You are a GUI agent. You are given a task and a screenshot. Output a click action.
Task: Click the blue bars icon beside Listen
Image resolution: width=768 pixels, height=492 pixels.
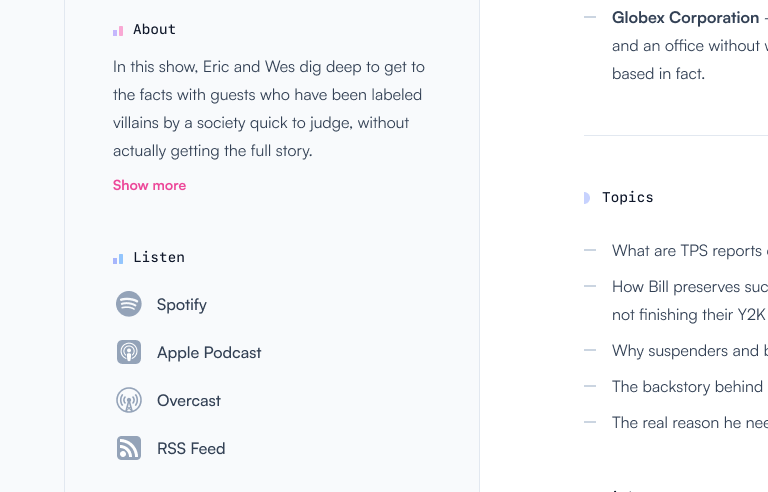click(x=118, y=258)
